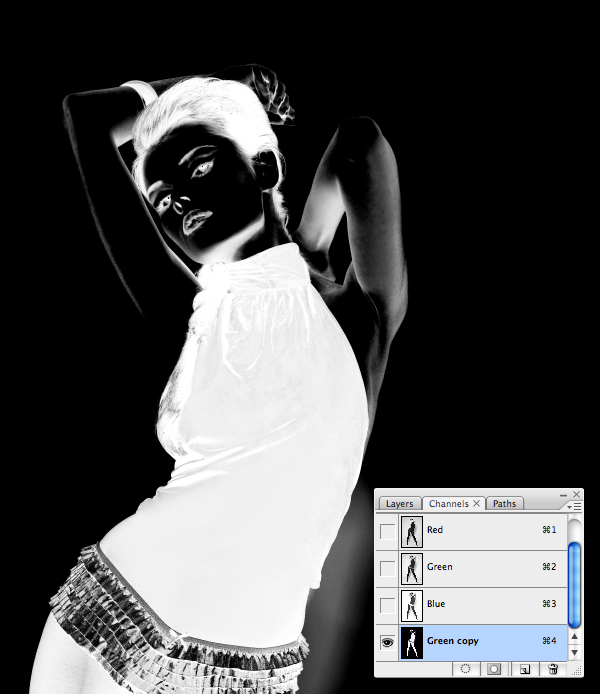Click the ⌘3 shortcut label
600x694 pixels.
tap(549, 604)
